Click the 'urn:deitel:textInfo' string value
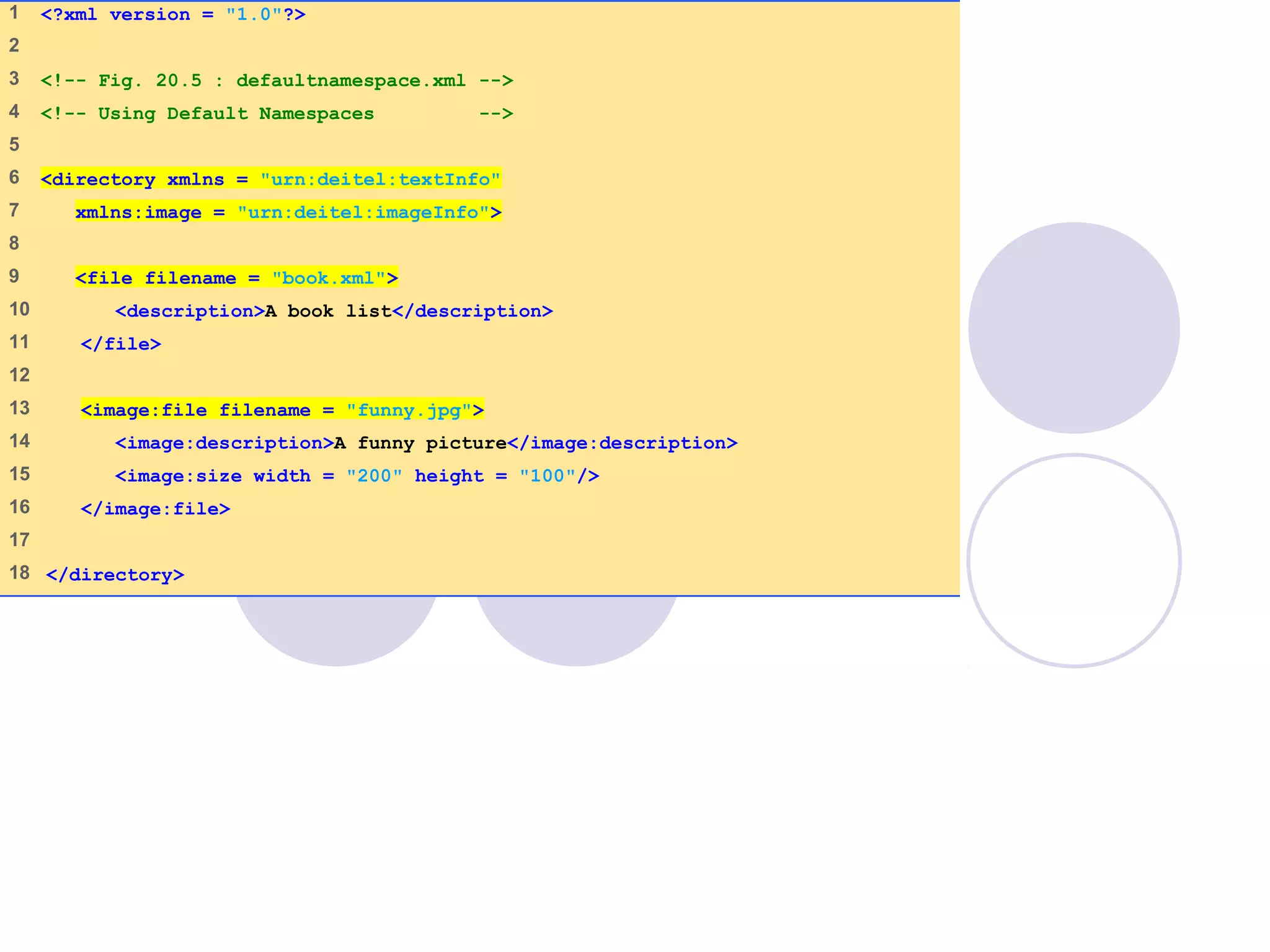The image size is (1270, 952). pos(380,179)
